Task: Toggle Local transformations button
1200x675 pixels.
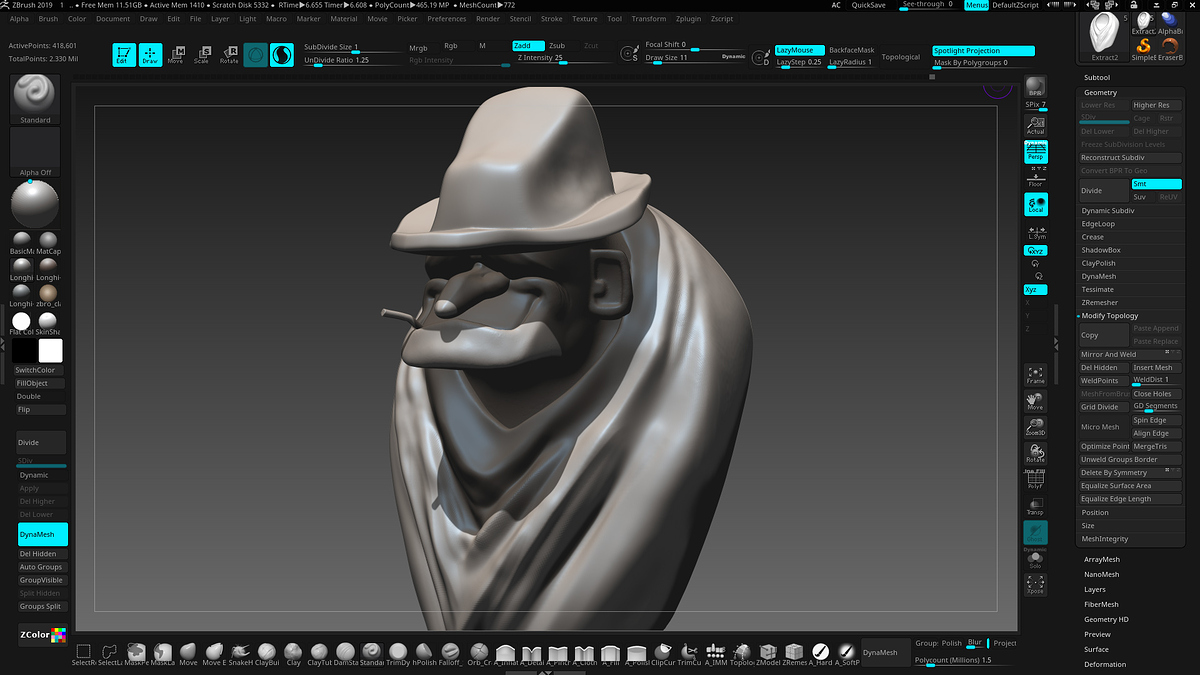Action: click(1035, 204)
